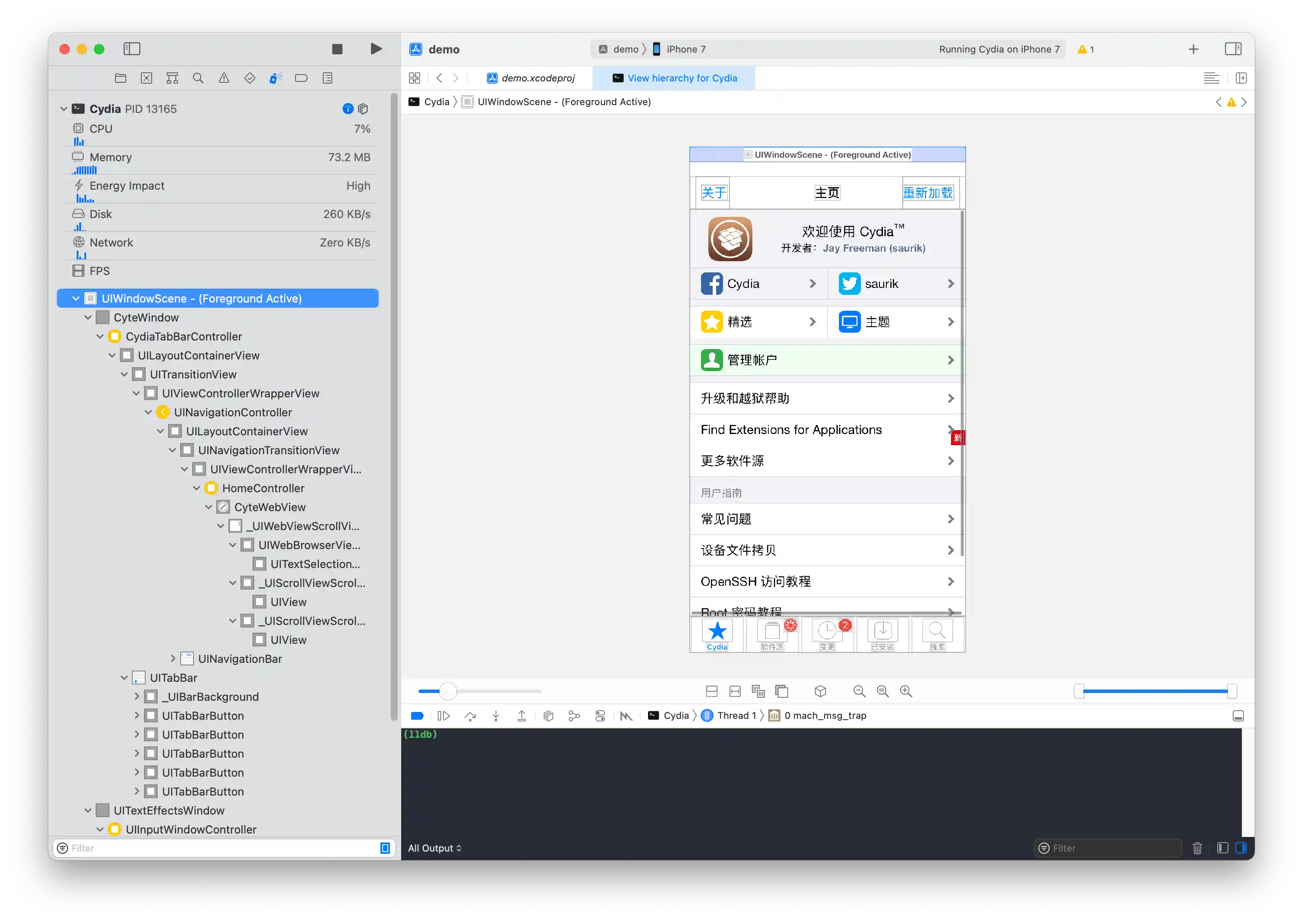
Task: Stop the running Cydia process
Action: pyautogui.click(x=337, y=49)
